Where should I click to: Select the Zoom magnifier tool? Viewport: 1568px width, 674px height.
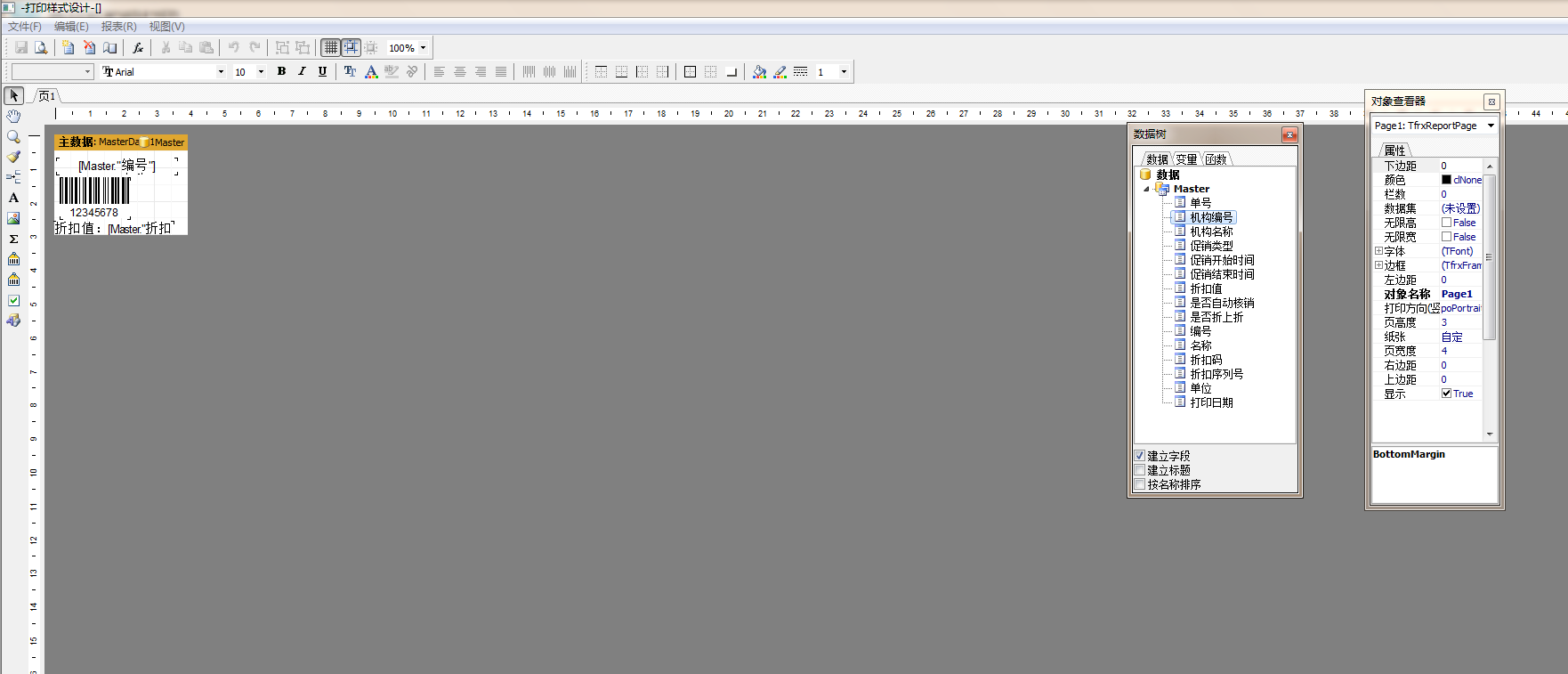coord(13,137)
